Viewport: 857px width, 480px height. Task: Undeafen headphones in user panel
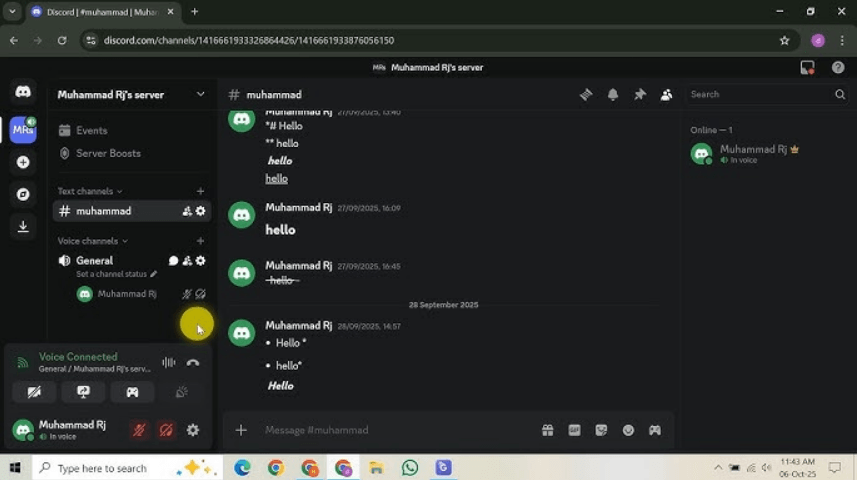click(166, 430)
